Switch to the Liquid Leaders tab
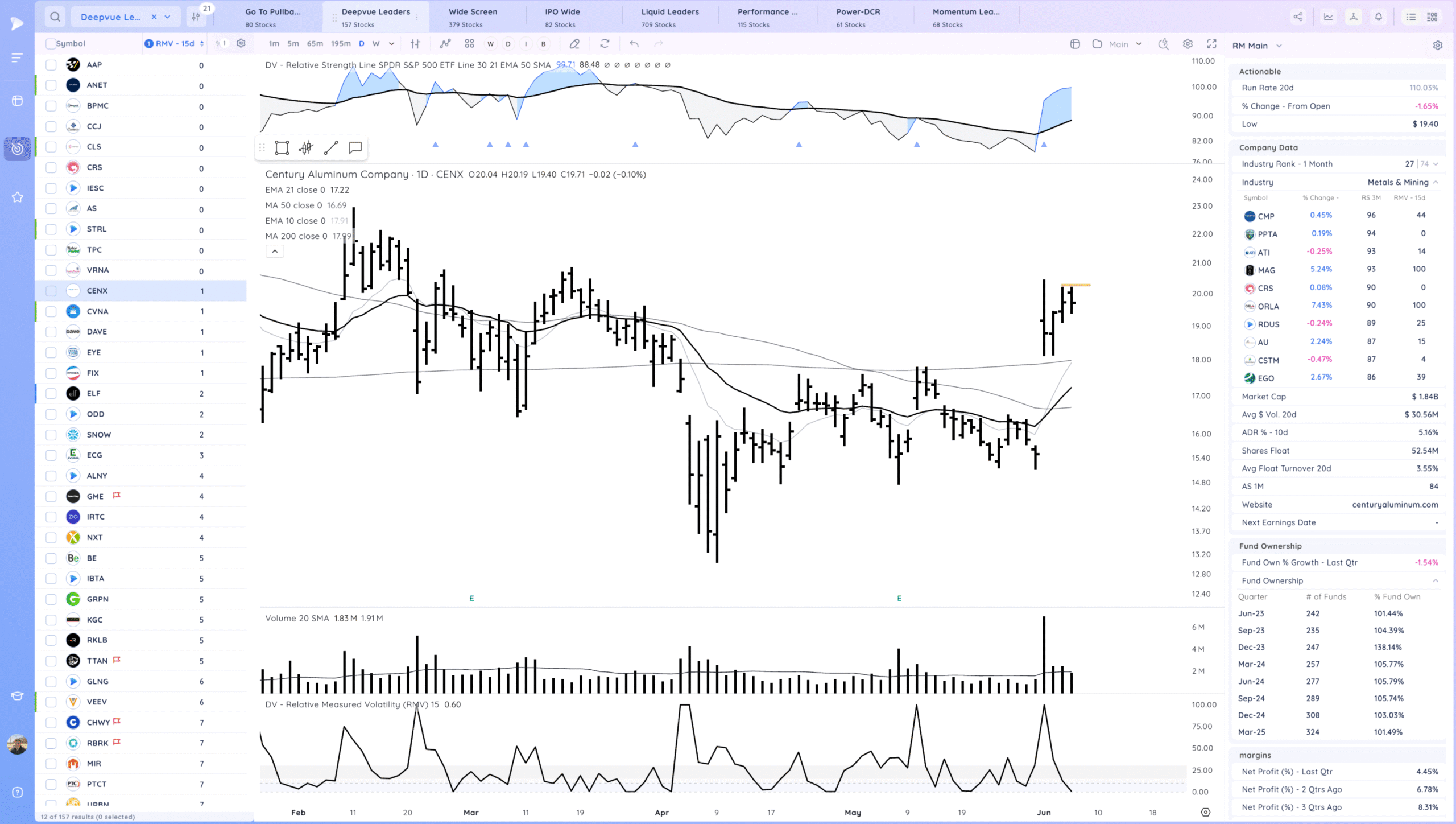This screenshot has width=1456, height=824. (x=669, y=17)
